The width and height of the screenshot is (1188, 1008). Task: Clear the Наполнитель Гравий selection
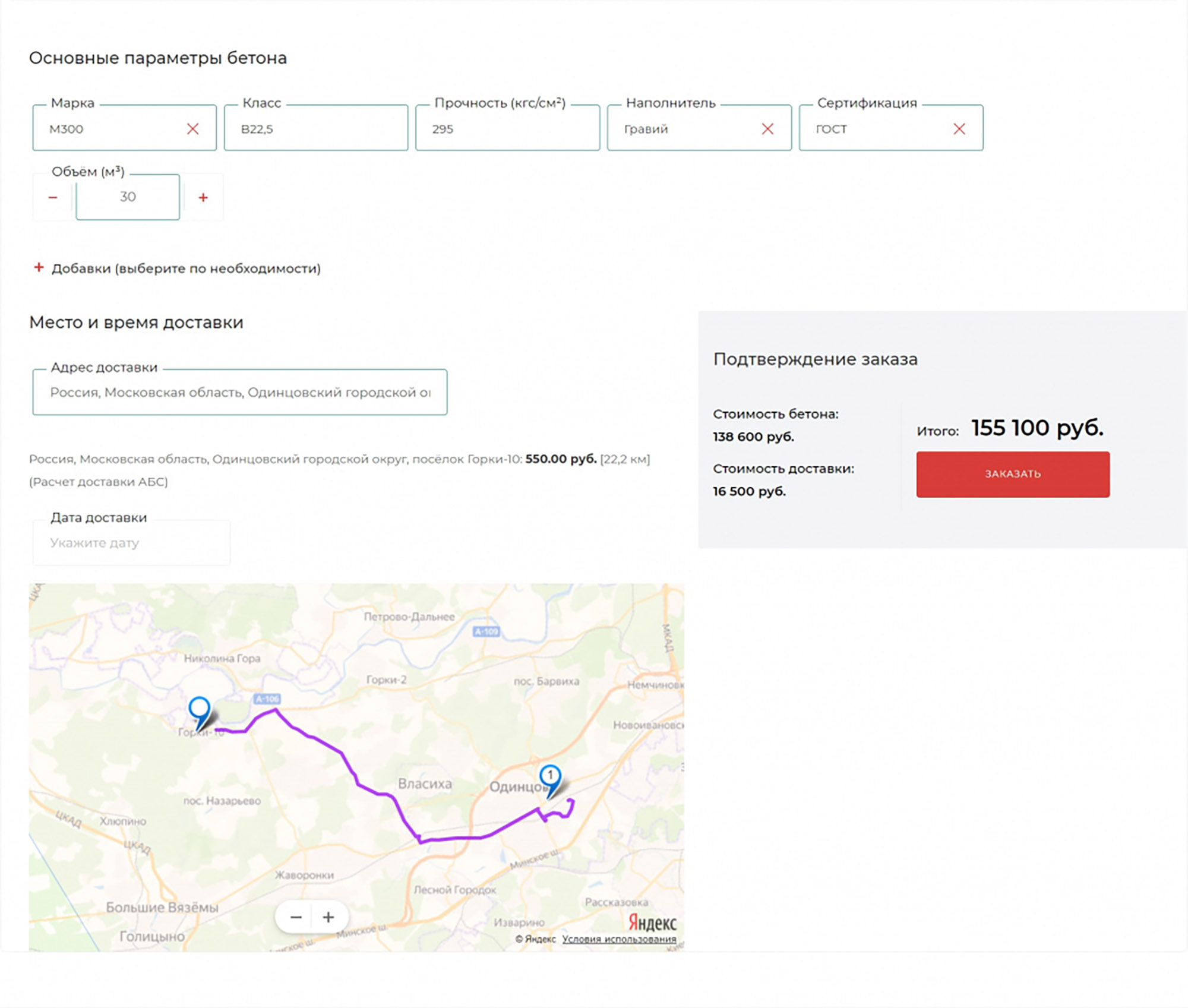(767, 129)
